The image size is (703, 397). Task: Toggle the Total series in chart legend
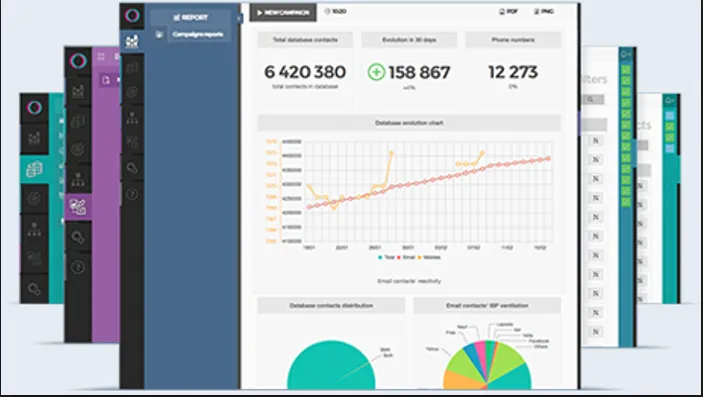click(386, 257)
